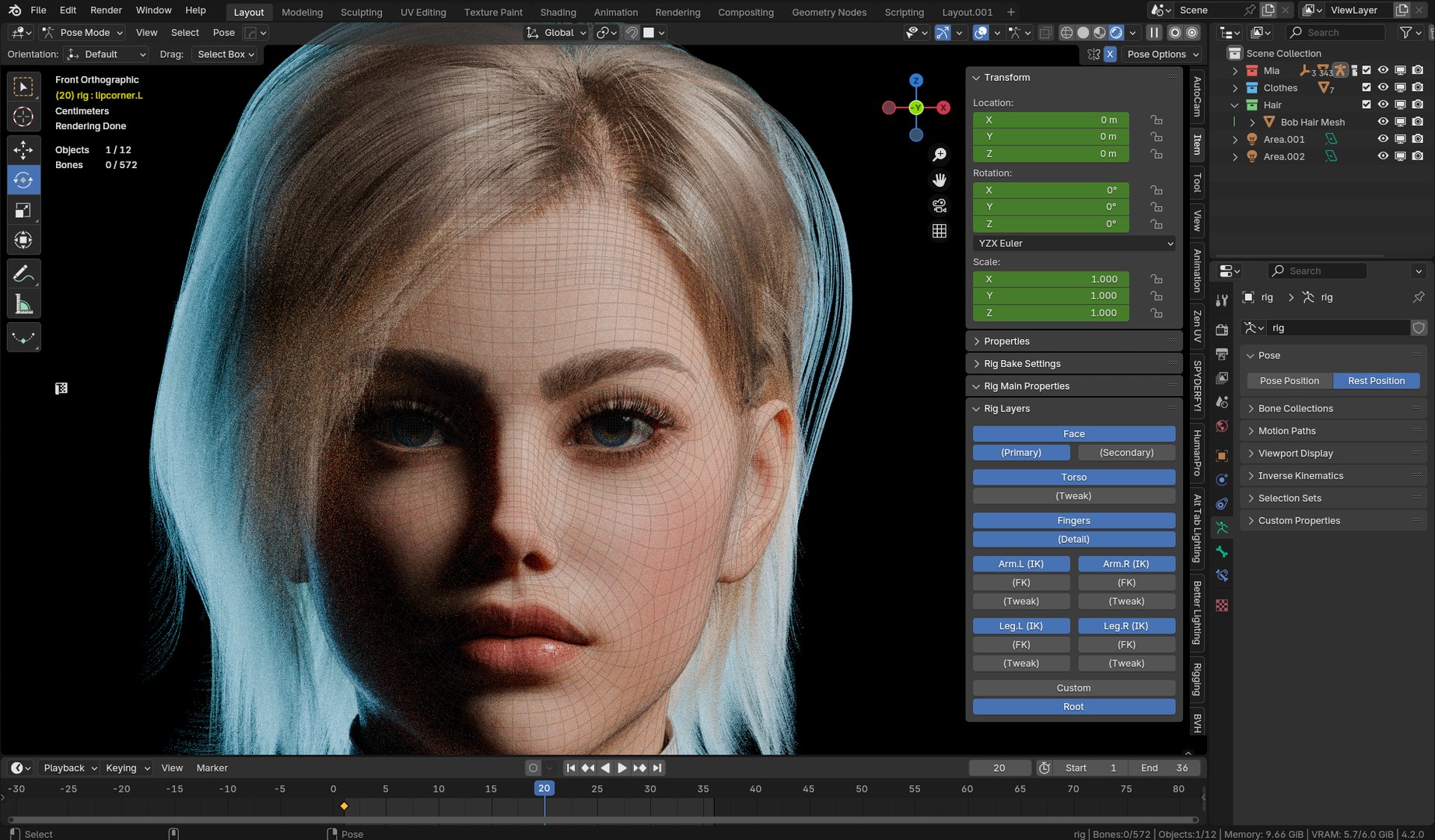Open the Object Data armature properties icon
The image size is (1435, 840).
[1222, 527]
